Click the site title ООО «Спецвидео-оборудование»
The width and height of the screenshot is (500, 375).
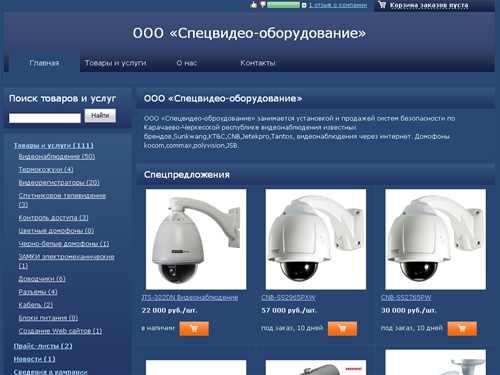point(249,33)
